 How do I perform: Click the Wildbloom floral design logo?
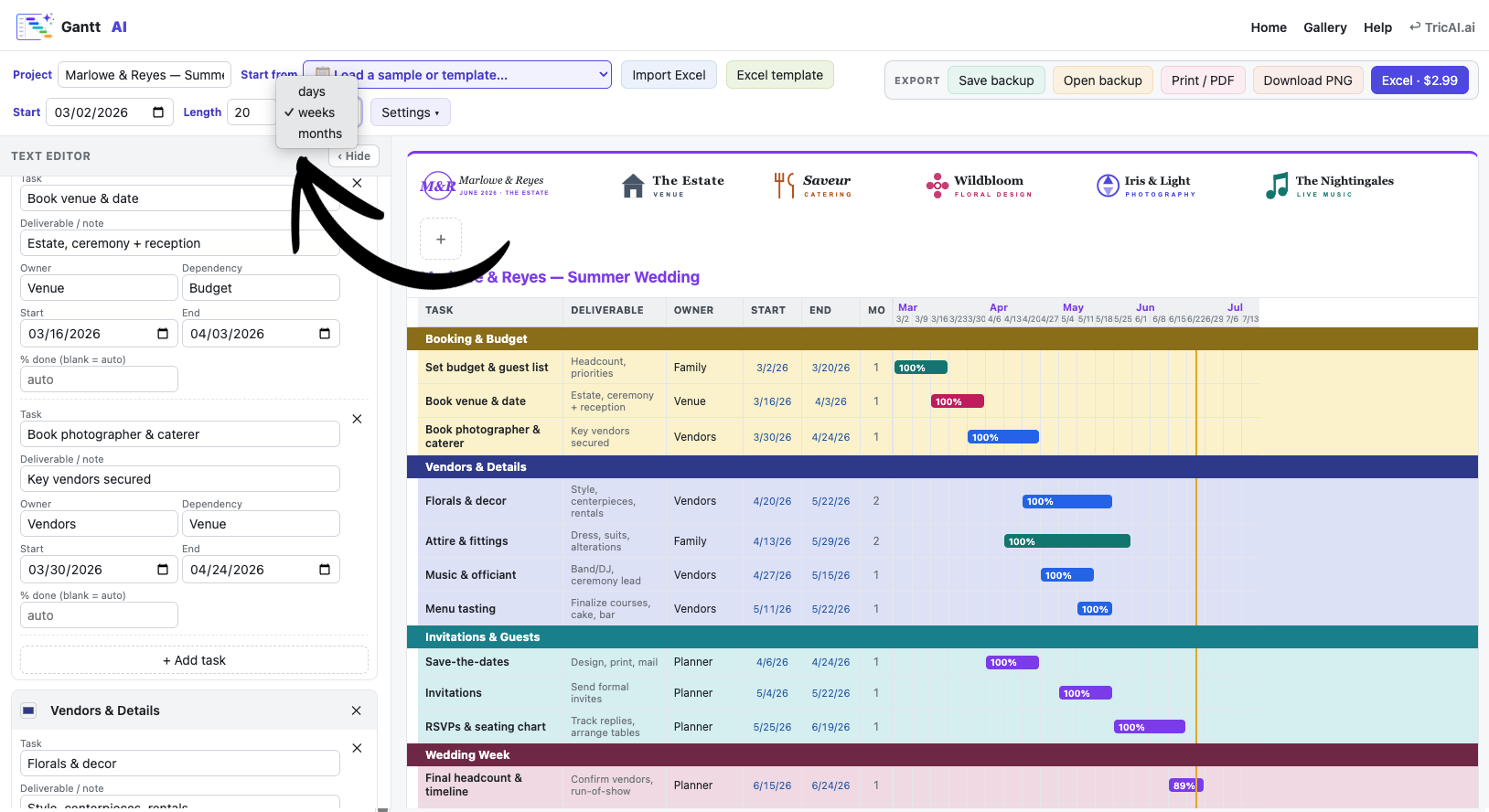pyautogui.click(x=979, y=186)
